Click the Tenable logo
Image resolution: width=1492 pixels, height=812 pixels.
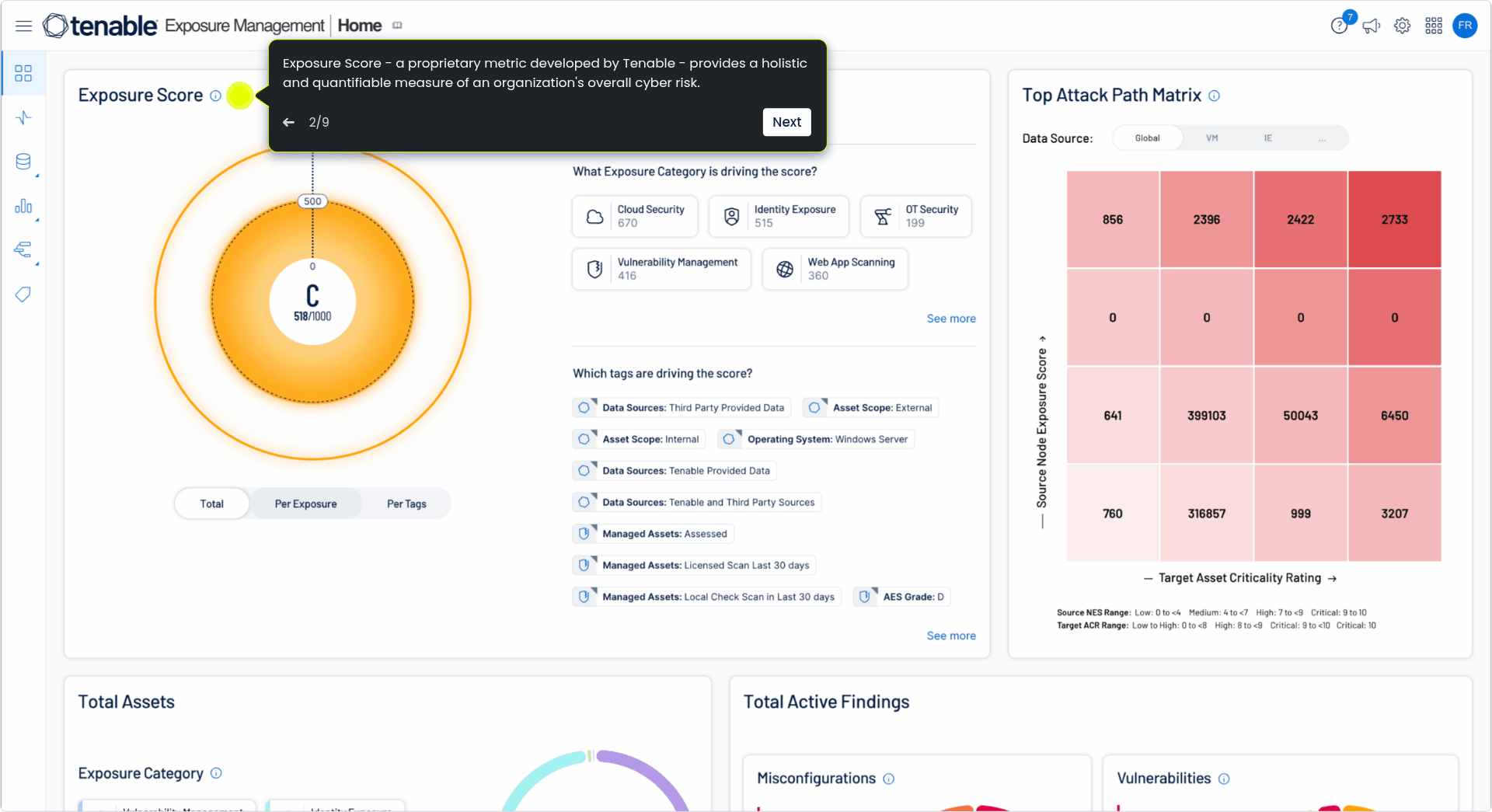coord(100,26)
